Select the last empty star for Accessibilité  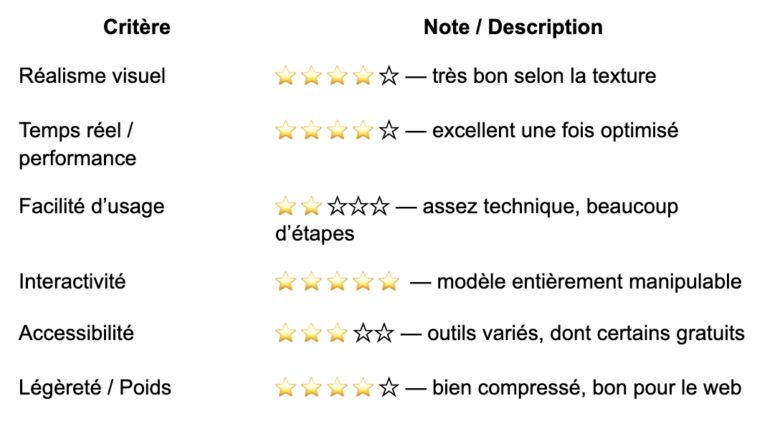click(384, 333)
